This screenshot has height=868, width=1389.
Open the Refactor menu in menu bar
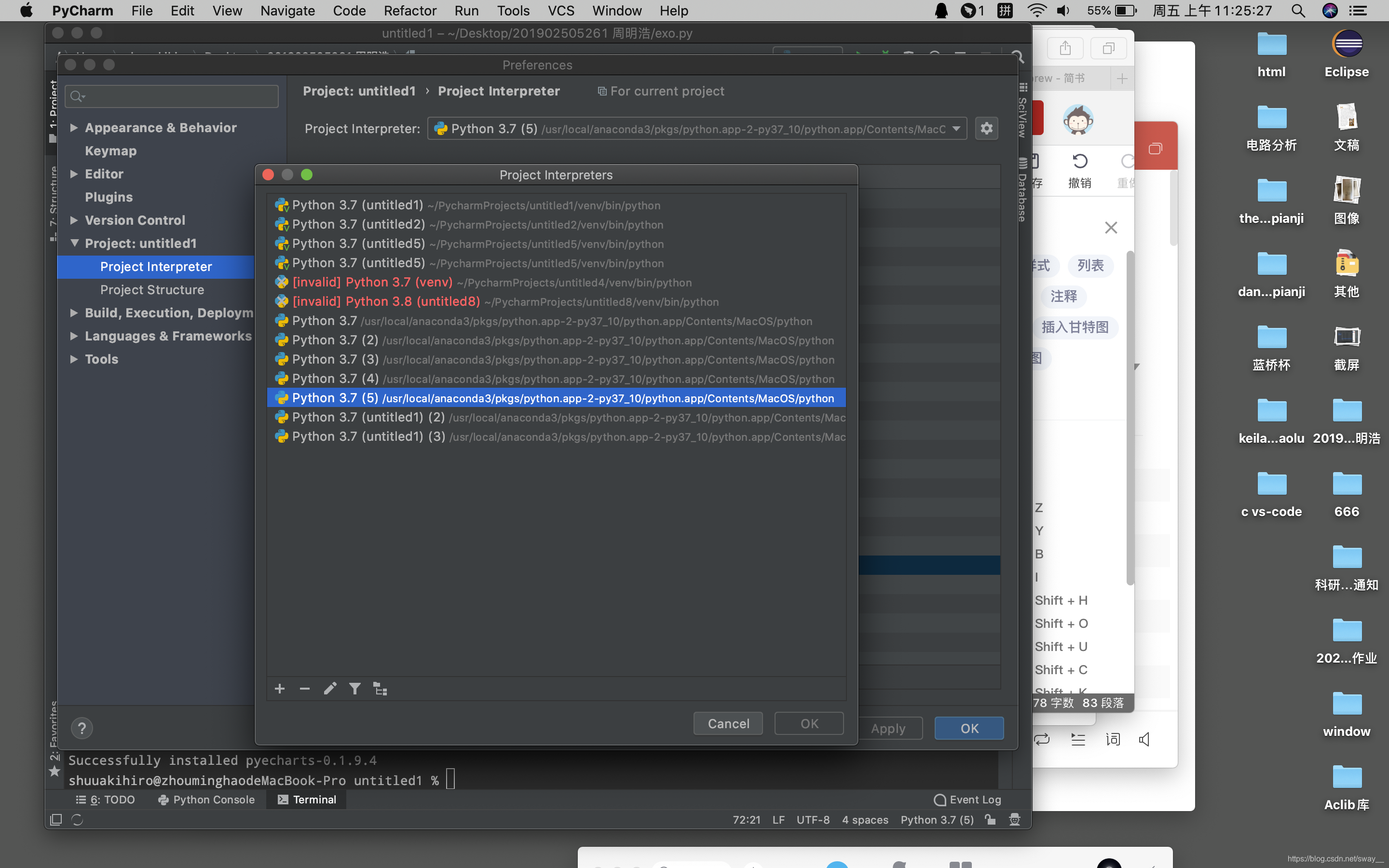[x=410, y=10]
